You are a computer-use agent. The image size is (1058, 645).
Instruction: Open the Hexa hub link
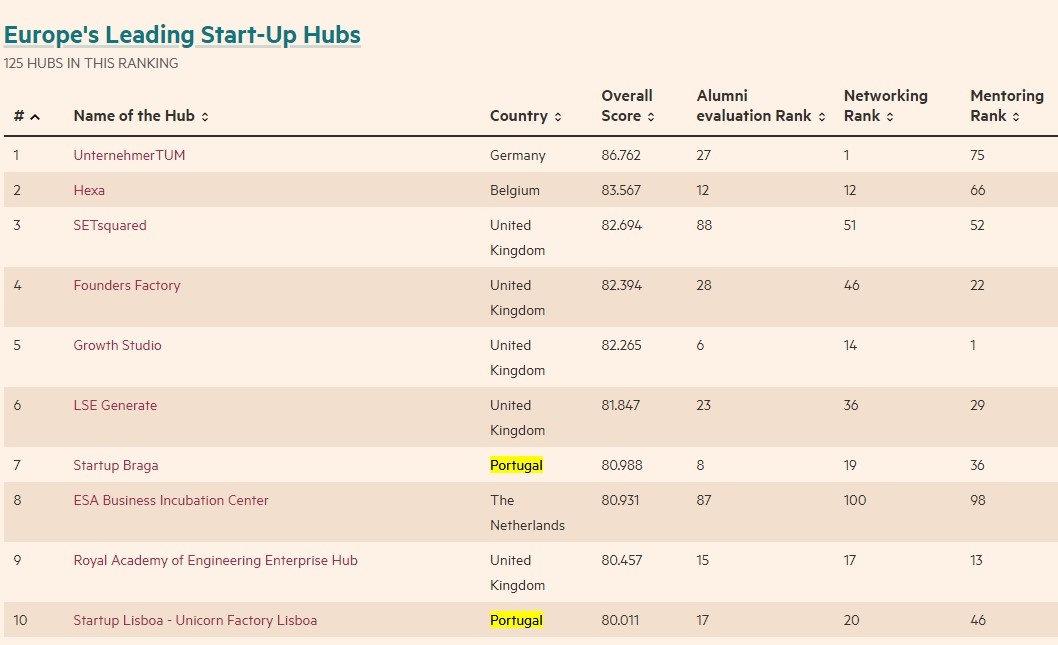[89, 190]
